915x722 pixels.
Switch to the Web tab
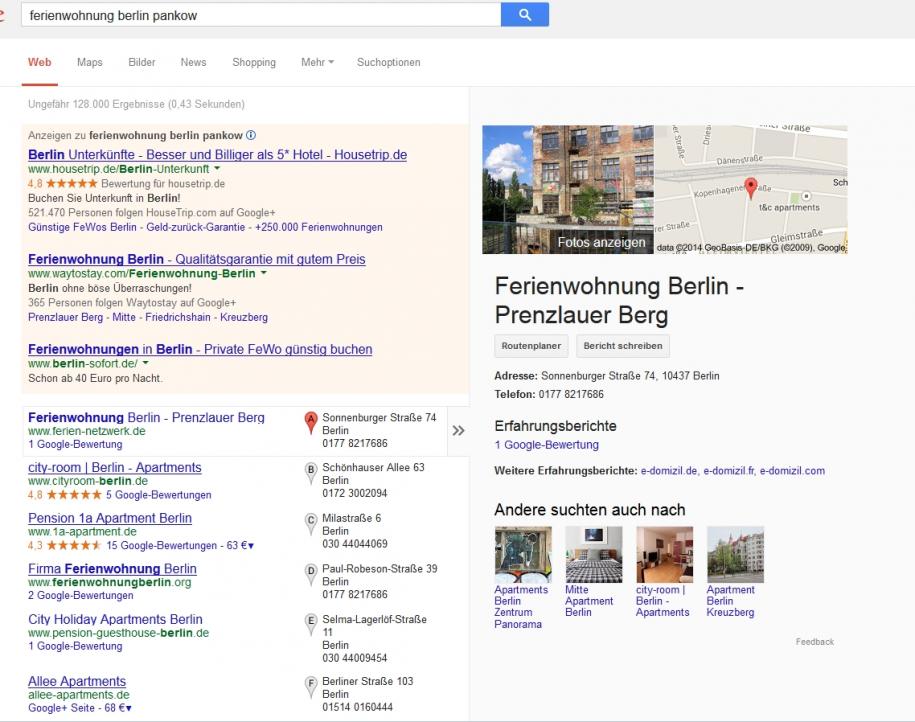(x=40, y=62)
